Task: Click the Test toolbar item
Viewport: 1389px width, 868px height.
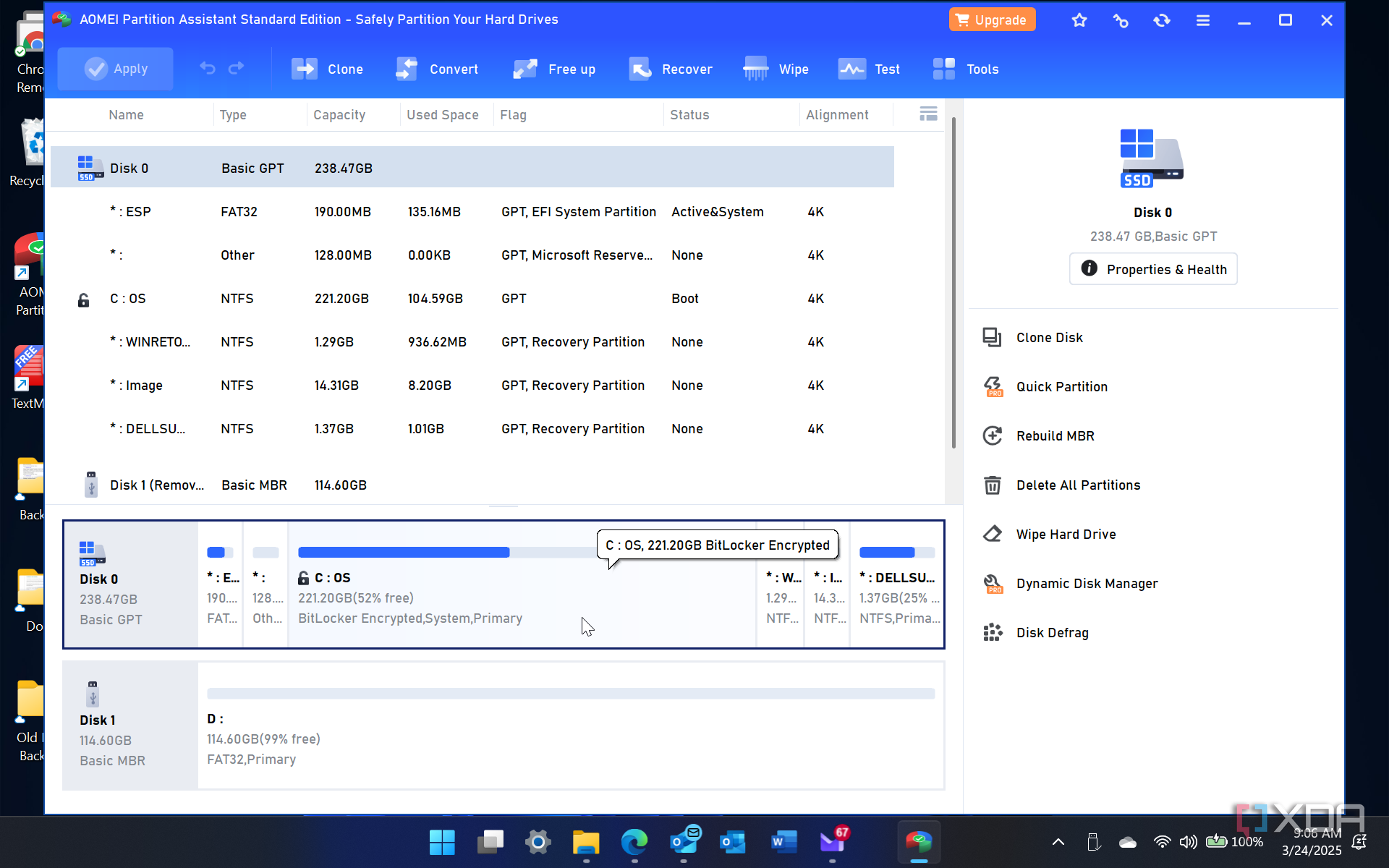Action: pos(869,69)
